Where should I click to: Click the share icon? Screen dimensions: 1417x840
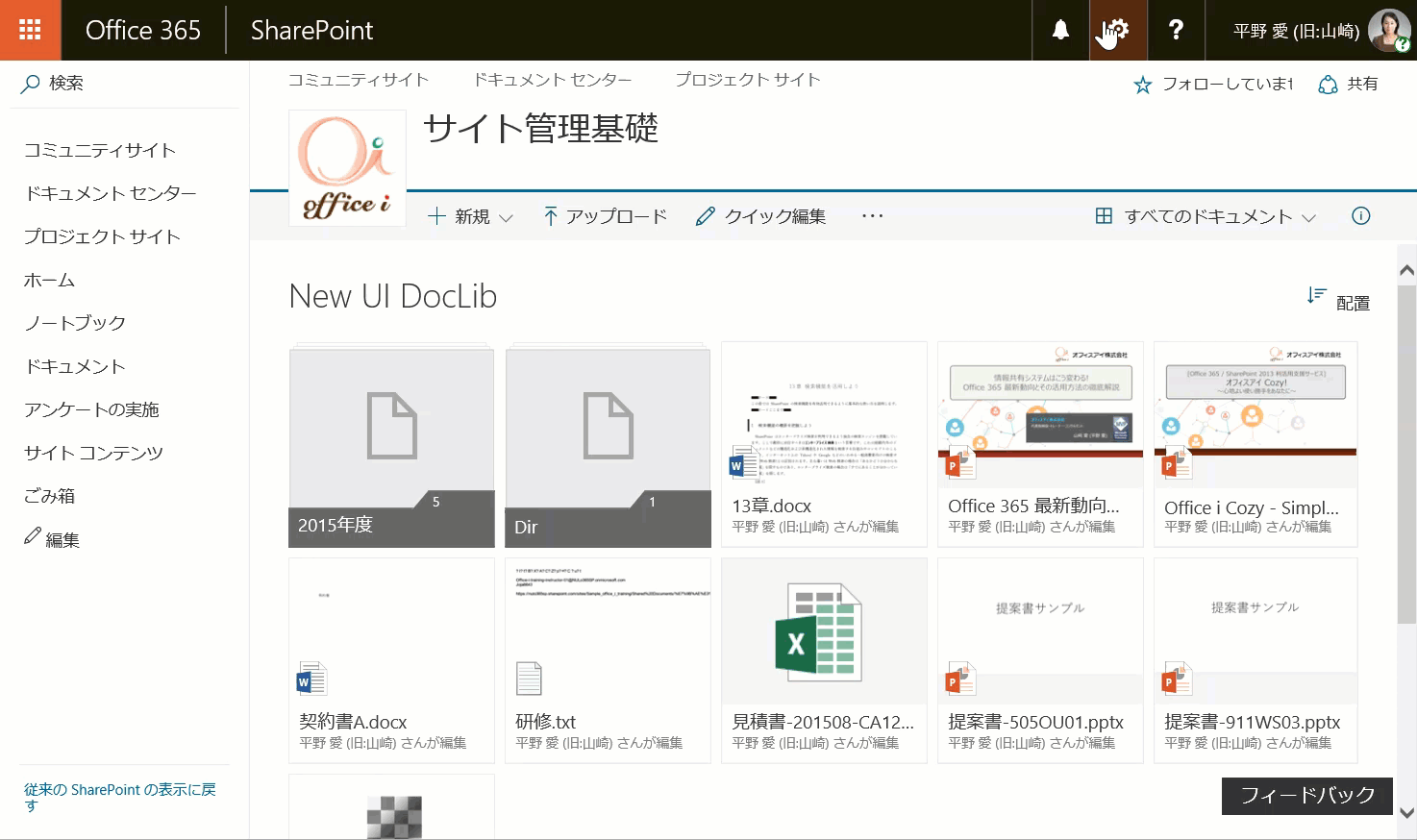[x=1328, y=85]
